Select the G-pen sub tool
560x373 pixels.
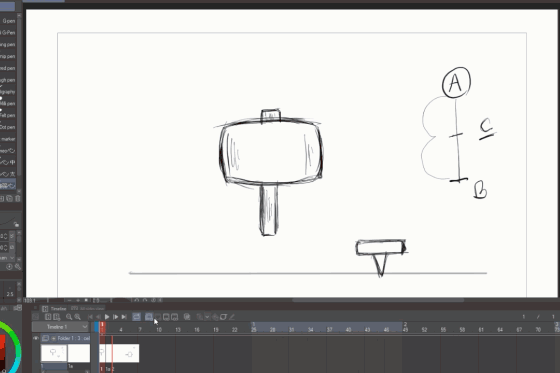click(x=9, y=21)
